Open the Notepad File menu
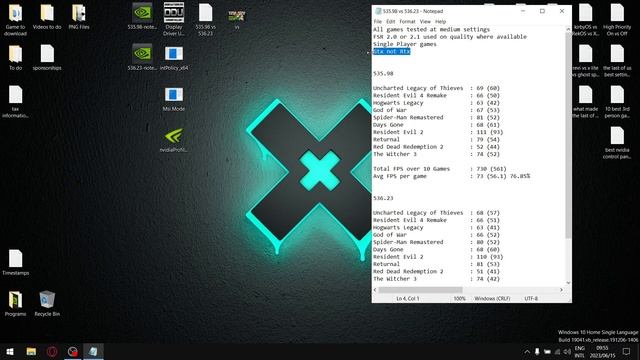This screenshot has width=640, height=360. click(378, 22)
